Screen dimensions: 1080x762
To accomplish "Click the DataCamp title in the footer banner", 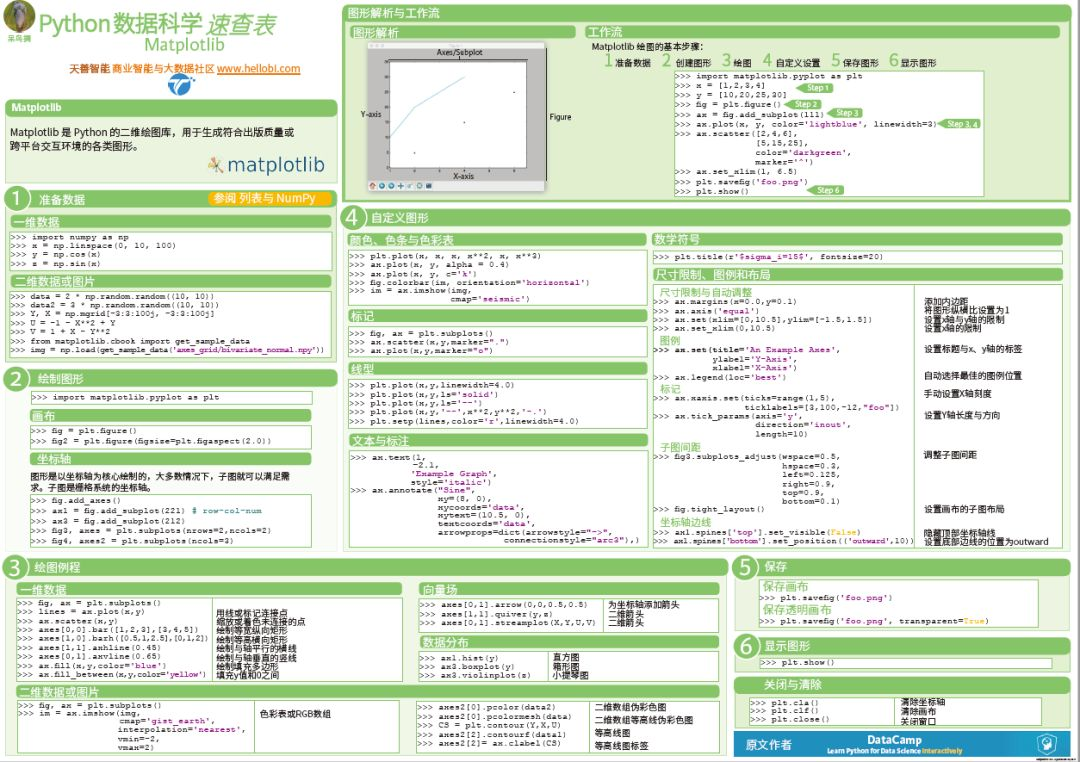I will [x=894, y=739].
